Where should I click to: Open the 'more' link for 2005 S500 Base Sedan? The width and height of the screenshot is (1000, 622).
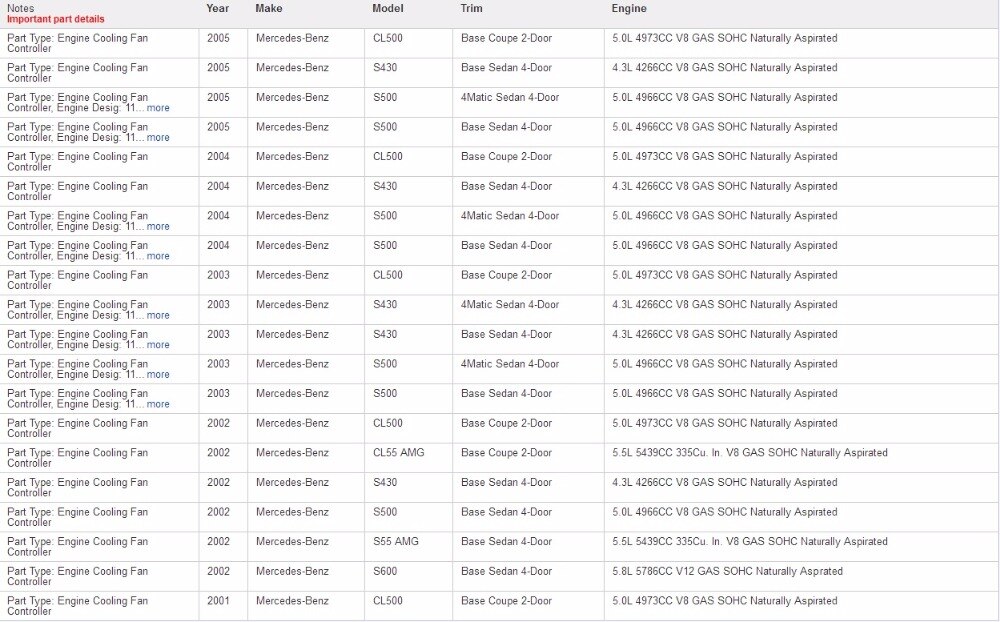(158, 137)
